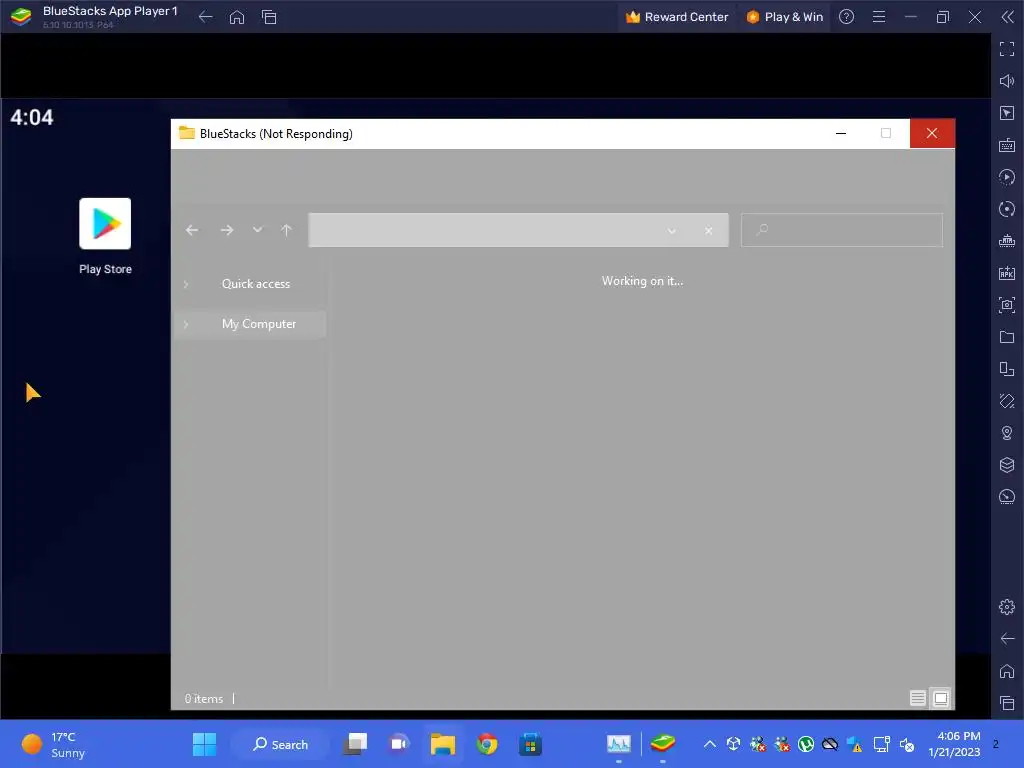Open Play & Win
Image resolution: width=1024 pixels, height=768 pixels.
click(x=784, y=17)
